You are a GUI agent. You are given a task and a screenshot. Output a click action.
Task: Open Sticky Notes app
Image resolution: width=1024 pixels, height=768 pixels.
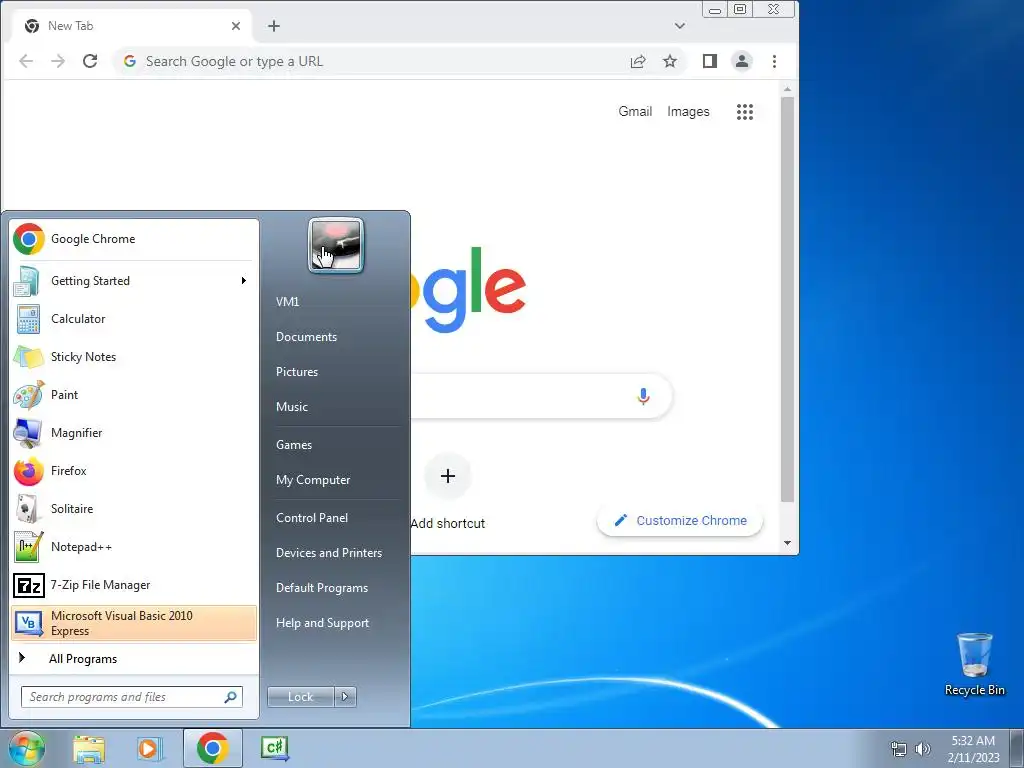[133, 357]
